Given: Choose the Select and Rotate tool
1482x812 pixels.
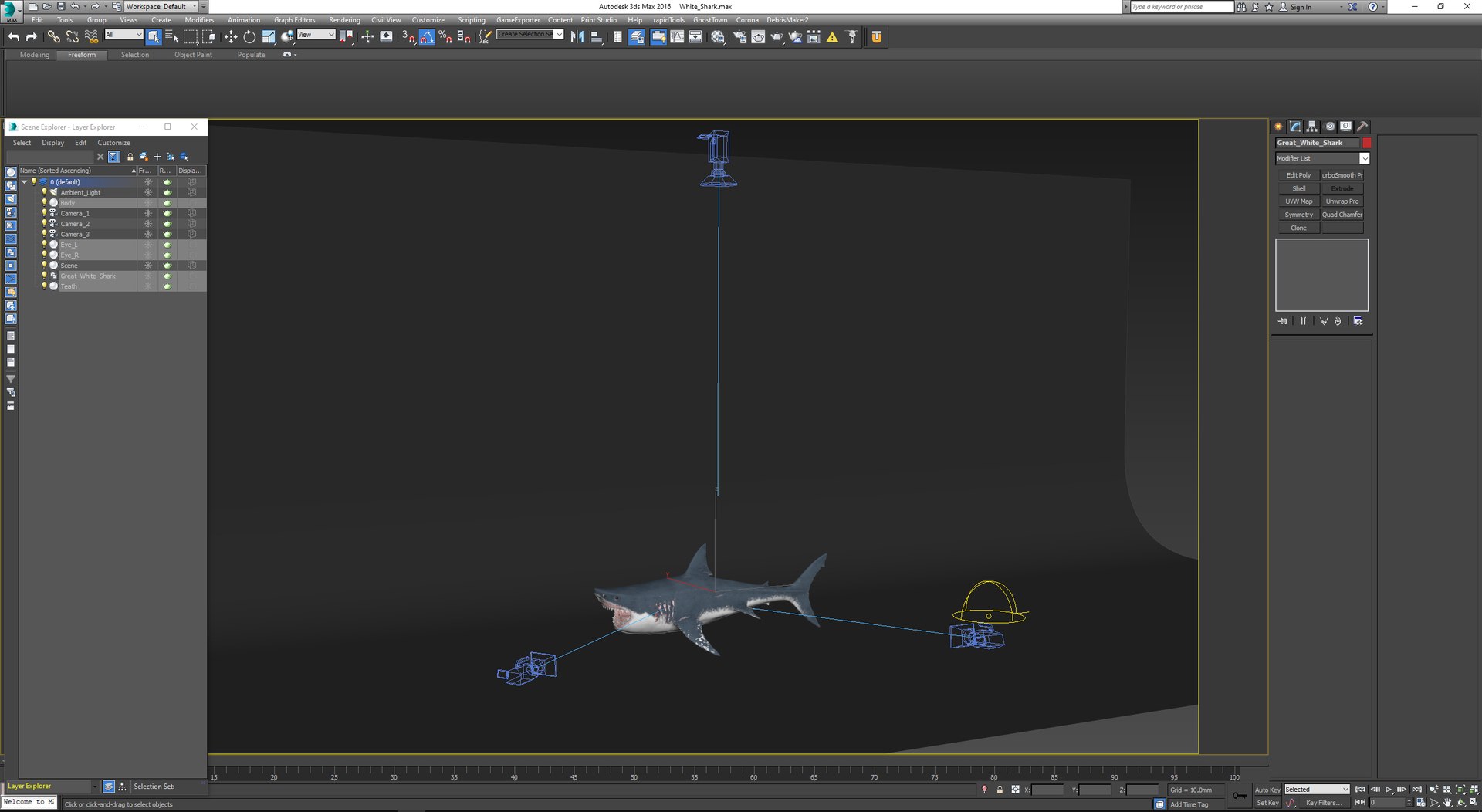Looking at the screenshot, I should [x=249, y=36].
